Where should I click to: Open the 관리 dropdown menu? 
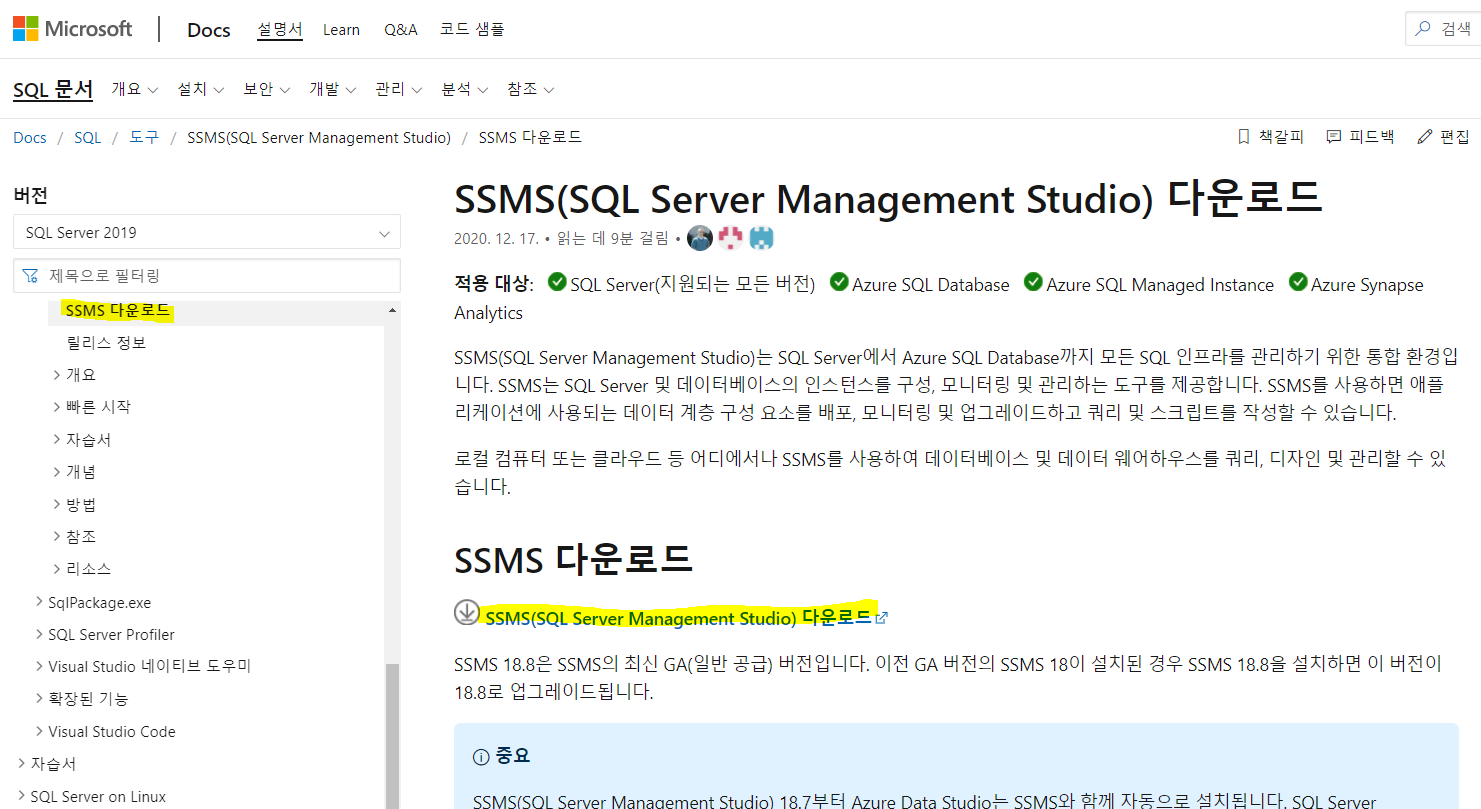coord(399,89)
